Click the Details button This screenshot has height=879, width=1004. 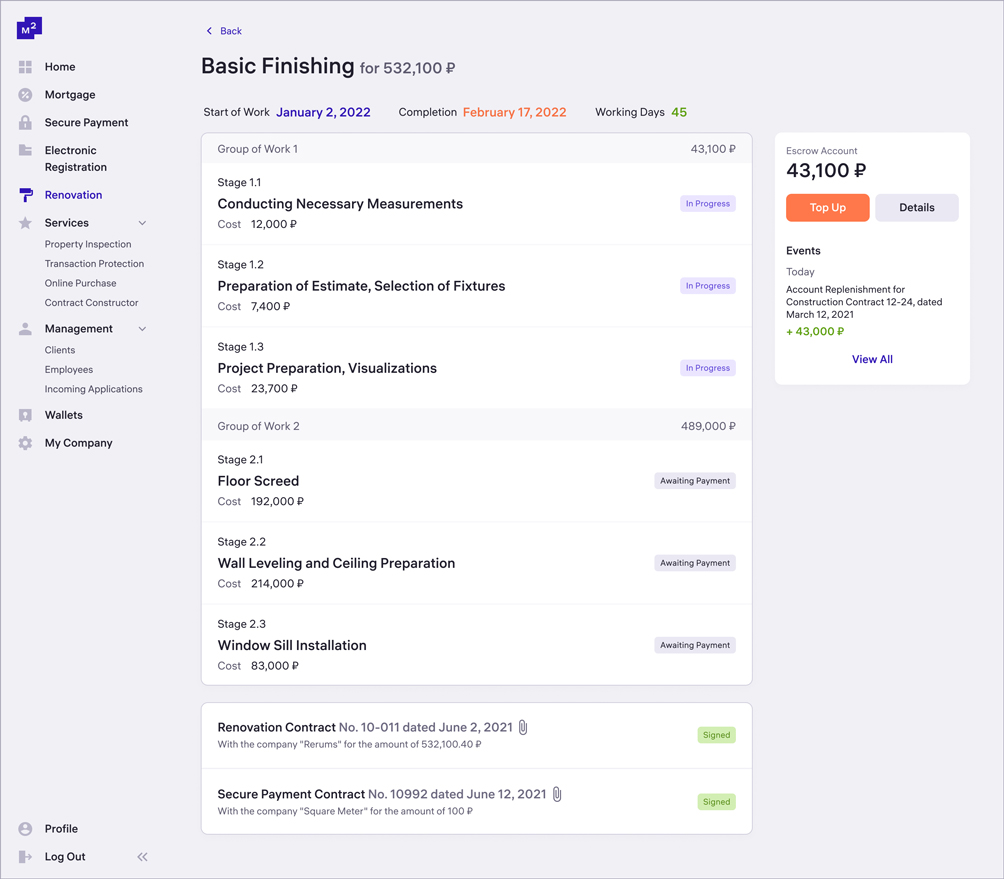click(916, 208)
